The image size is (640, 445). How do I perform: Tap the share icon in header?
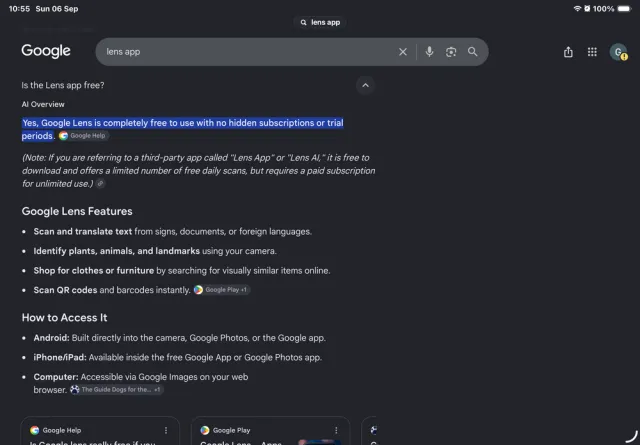[x=568, y=52]
